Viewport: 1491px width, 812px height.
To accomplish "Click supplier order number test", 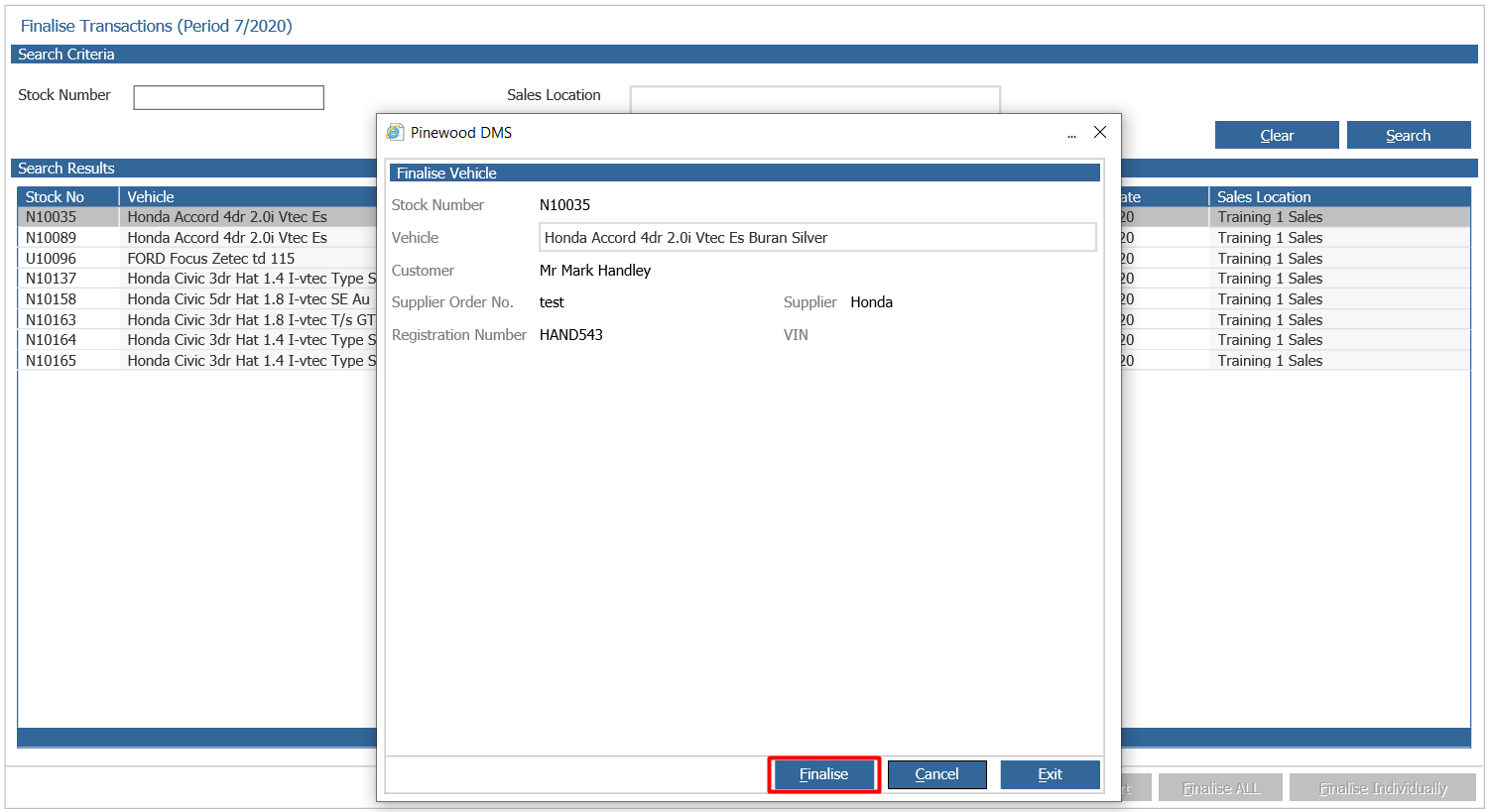I will pyautogui.click(x=552, y=302).
